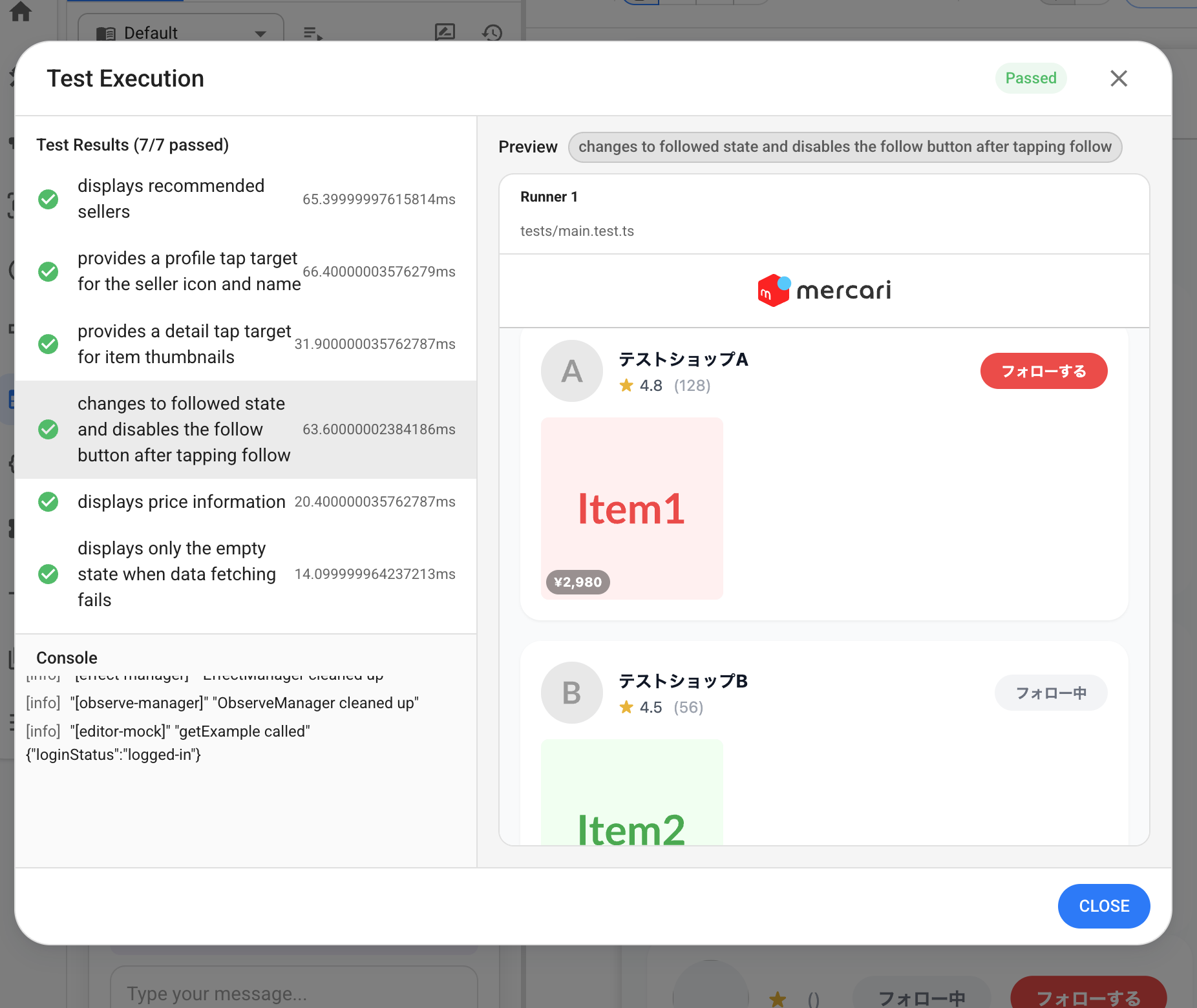This screenshot has height=1008, width=1197.
Task: Click the edit-image icon in background toolbar
Action: coord(445,32)
